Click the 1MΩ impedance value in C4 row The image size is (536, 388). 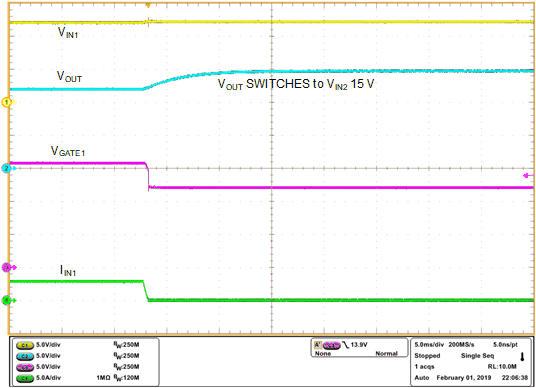point(103,378)
